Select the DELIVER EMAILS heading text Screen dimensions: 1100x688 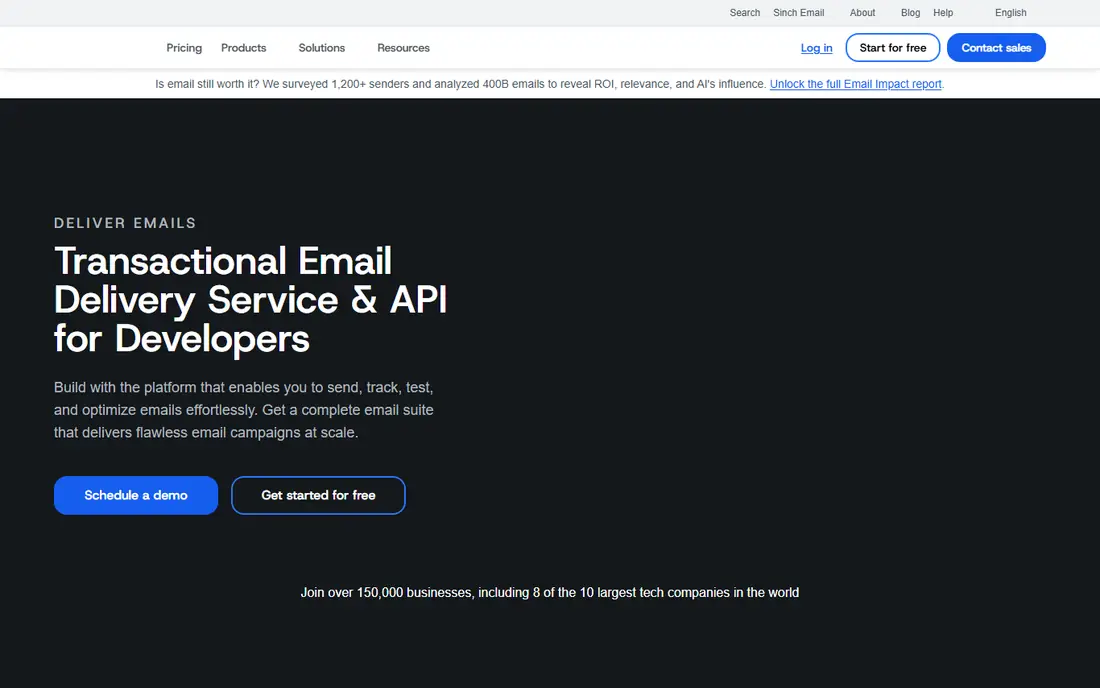[x=125, y=223]
